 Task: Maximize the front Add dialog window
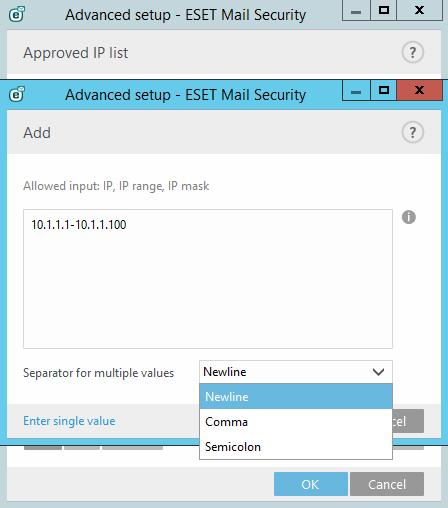pos(384,90)
